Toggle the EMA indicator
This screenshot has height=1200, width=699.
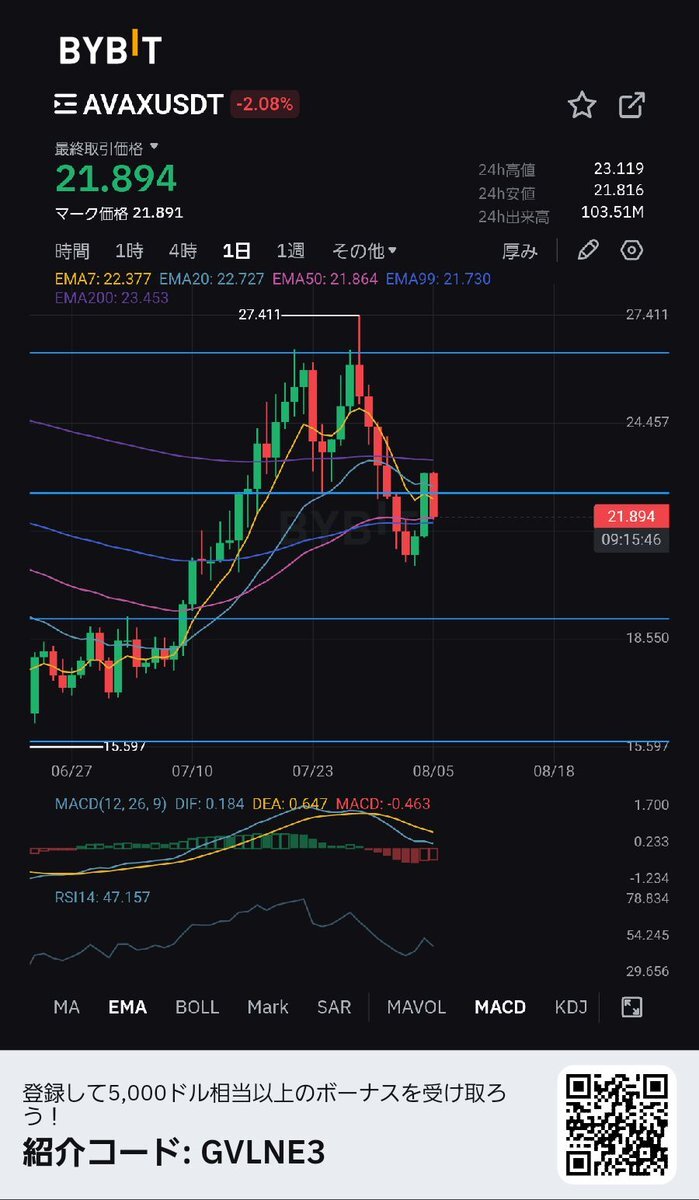point(127,1007)
